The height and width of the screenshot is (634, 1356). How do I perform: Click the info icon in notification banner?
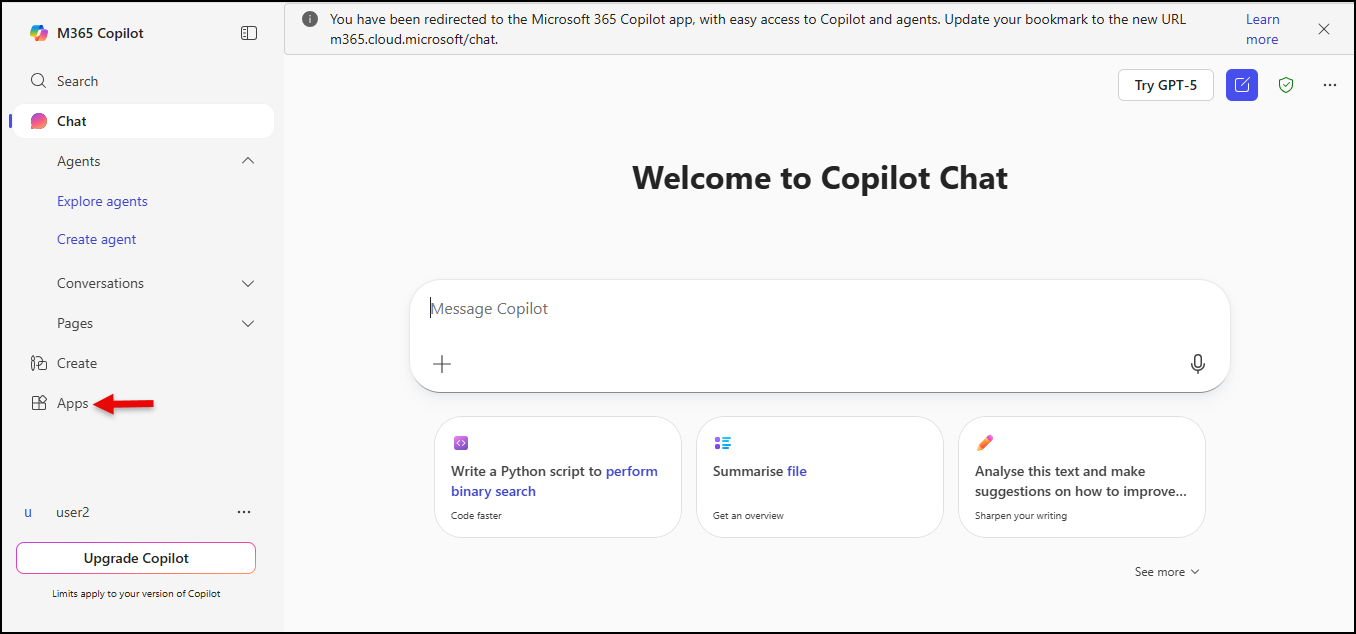pos(310,19)
